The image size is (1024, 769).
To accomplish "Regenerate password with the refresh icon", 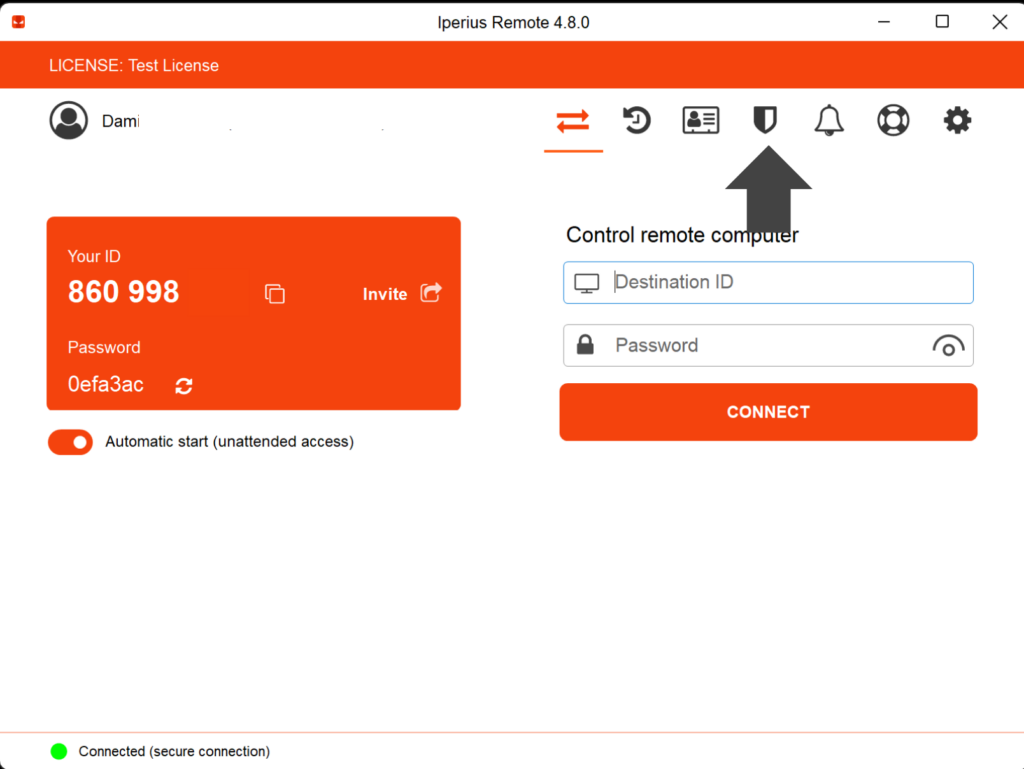I will 184,386.
